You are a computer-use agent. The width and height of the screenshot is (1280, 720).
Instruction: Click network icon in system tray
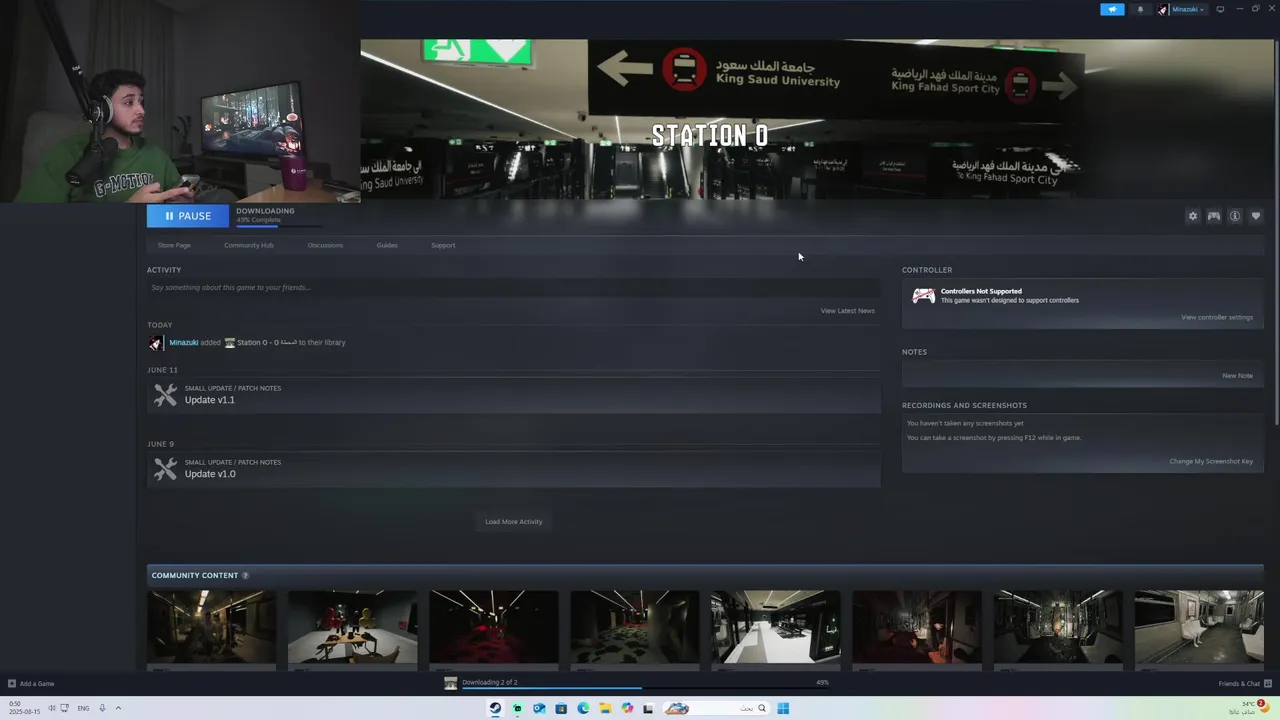click(65, 708)
